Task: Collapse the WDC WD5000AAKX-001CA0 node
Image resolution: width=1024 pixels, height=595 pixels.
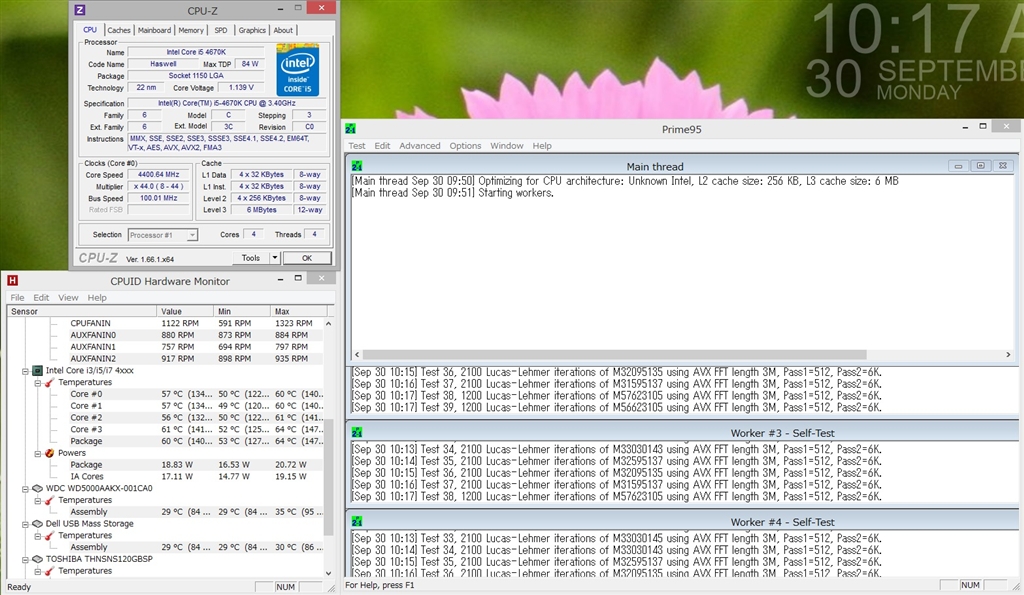Action: (x=25, y=489)
